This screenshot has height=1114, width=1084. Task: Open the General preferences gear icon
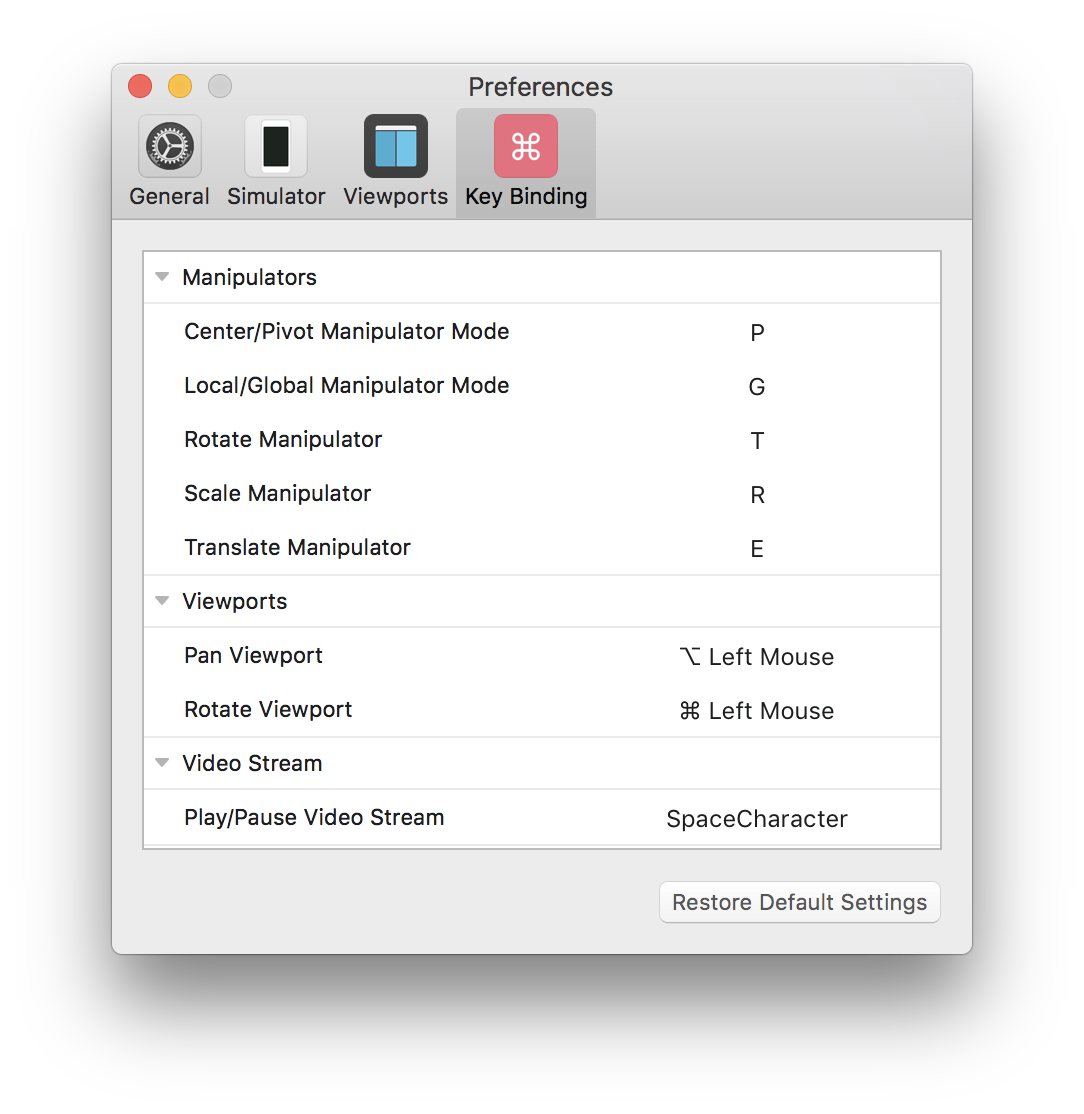(169, 147)
